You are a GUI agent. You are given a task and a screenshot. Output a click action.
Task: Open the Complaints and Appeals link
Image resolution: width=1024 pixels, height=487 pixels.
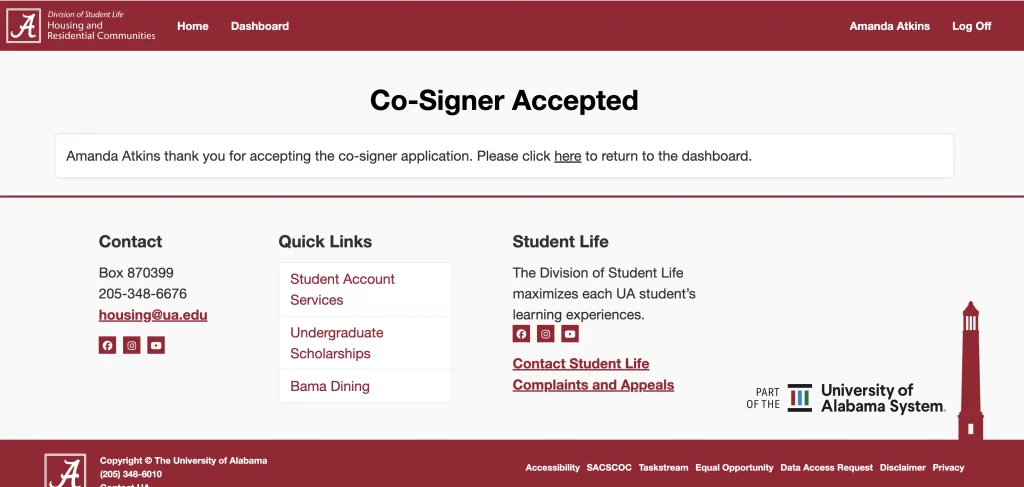(593, 385)
